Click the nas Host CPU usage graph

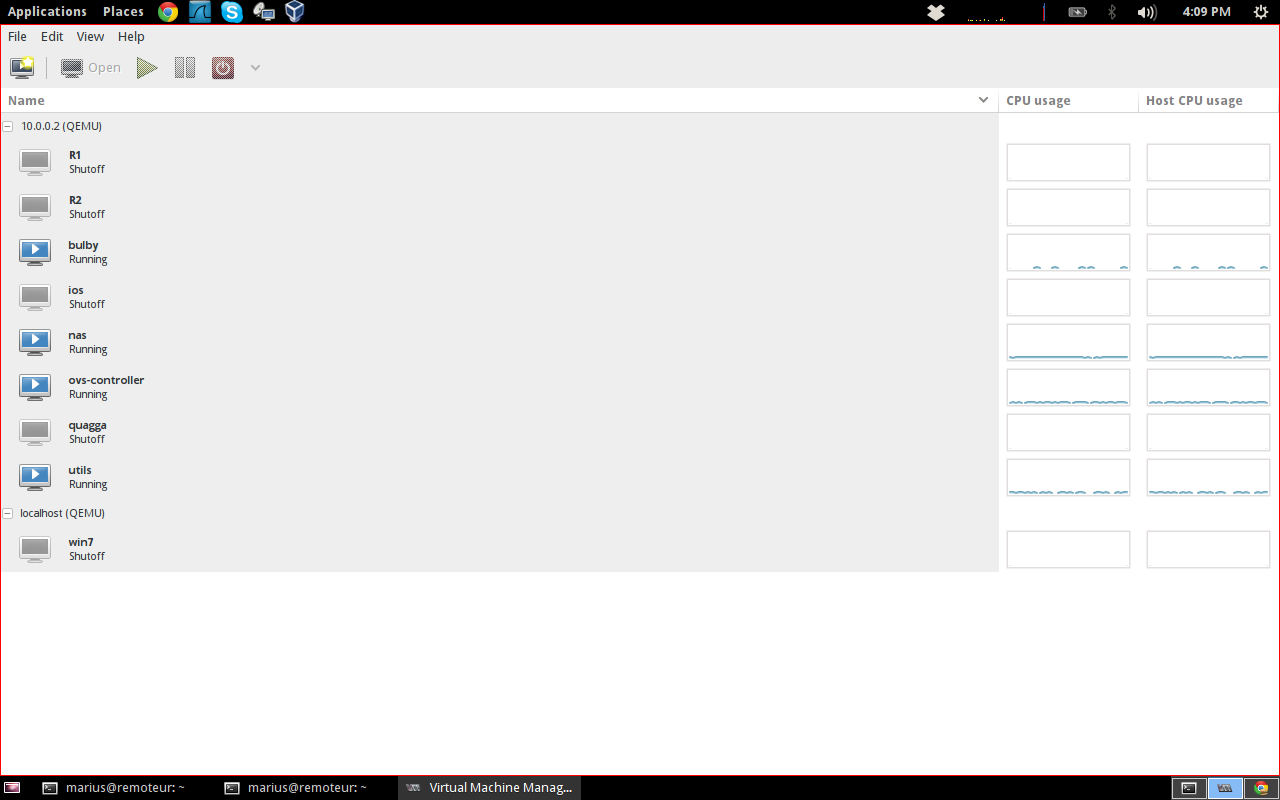1208,342
